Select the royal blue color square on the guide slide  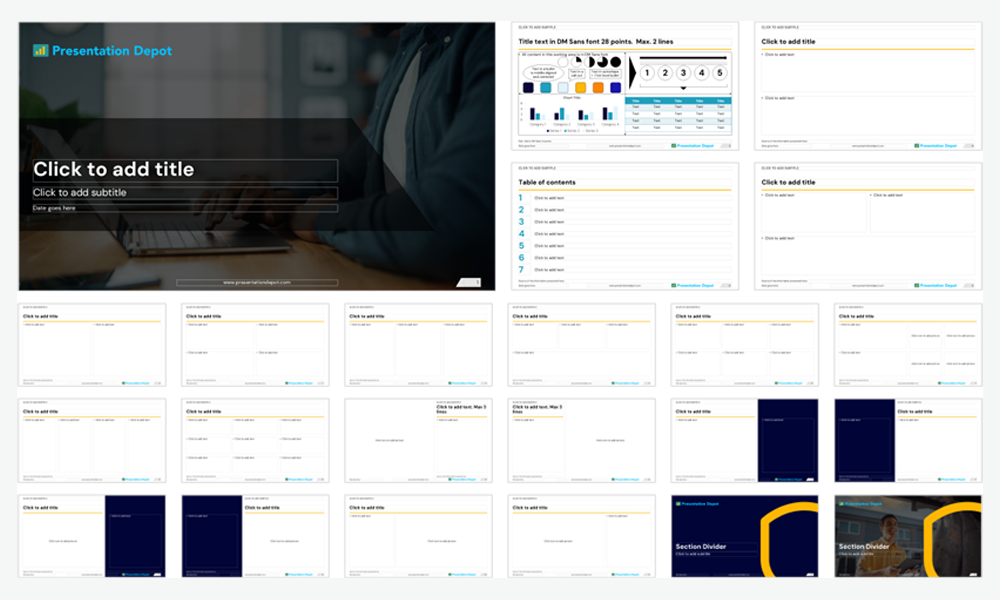(x=615, y=87)
